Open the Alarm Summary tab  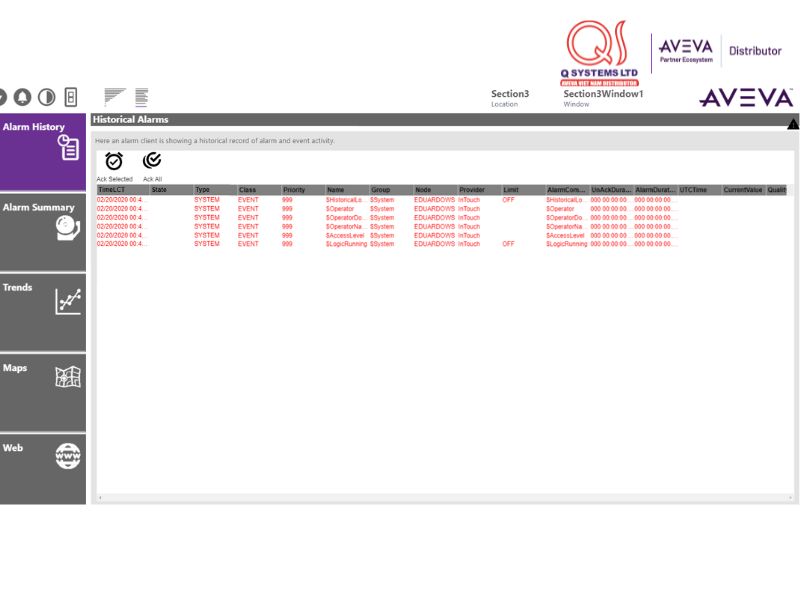pyautogui.click(x=43, y=230)
